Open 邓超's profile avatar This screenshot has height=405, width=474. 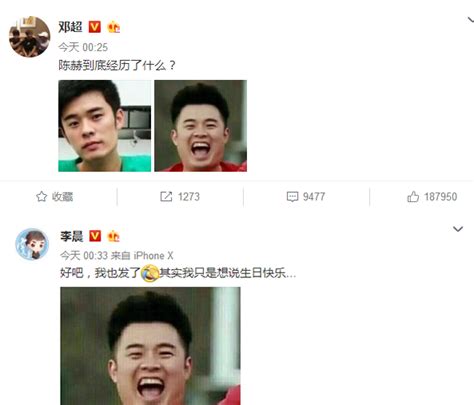tap(29, 37)
